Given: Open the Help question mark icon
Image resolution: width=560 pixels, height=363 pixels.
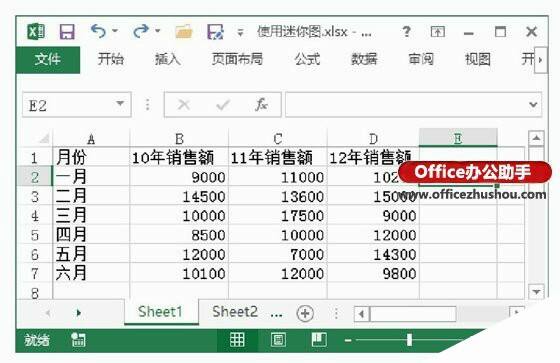Looking at the screenshot, I should (x=406, y=32).
